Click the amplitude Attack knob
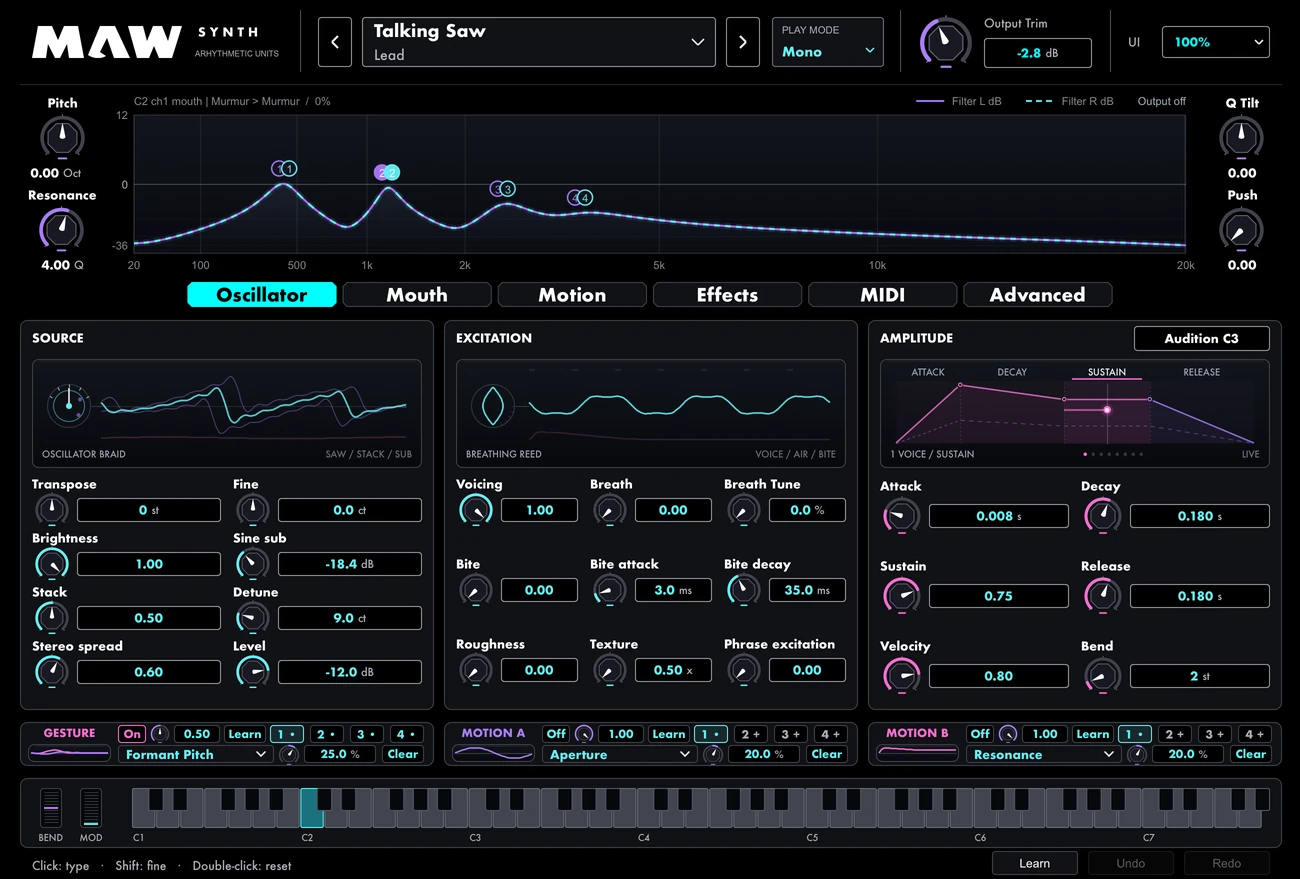Viewport: 1300px width, 879px height. click(902, 516)
